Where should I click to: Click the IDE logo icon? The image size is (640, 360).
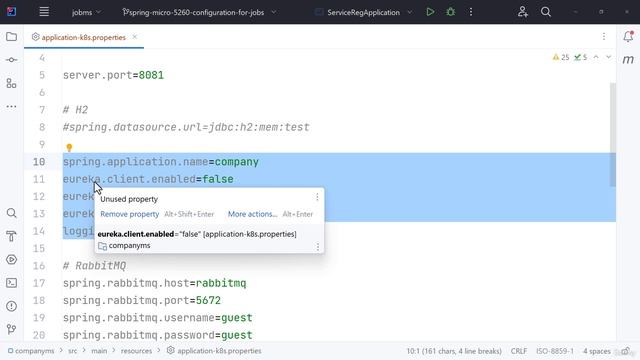coord(11,12)
